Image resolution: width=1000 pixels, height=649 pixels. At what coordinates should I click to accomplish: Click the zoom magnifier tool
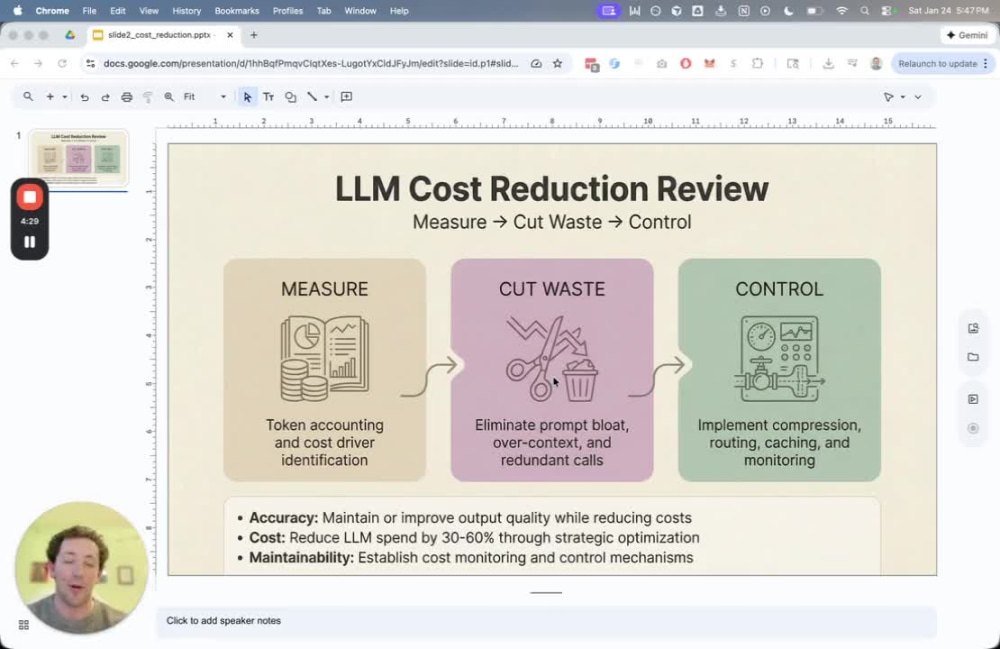[169, 97]
